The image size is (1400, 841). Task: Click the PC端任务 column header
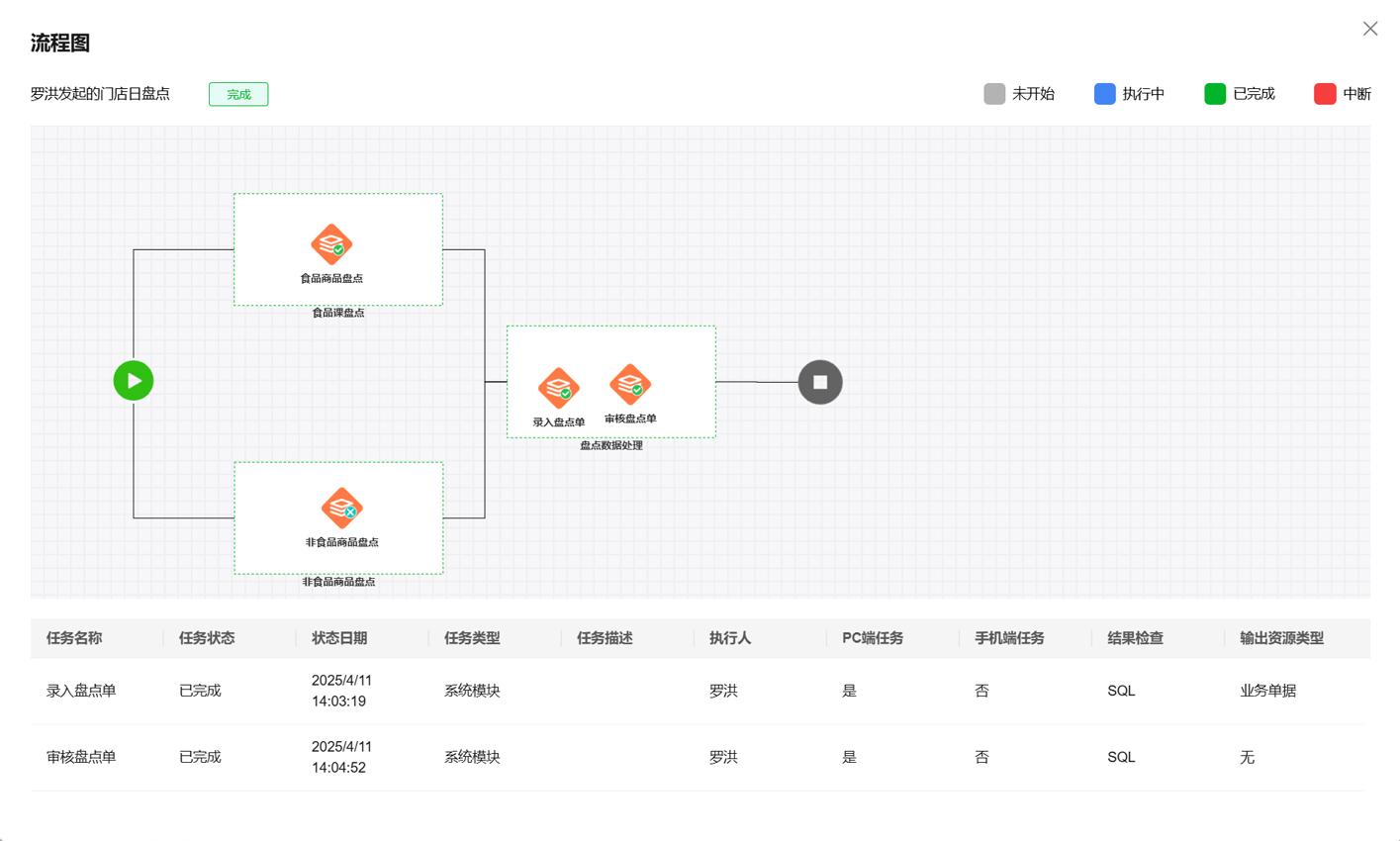873,638
